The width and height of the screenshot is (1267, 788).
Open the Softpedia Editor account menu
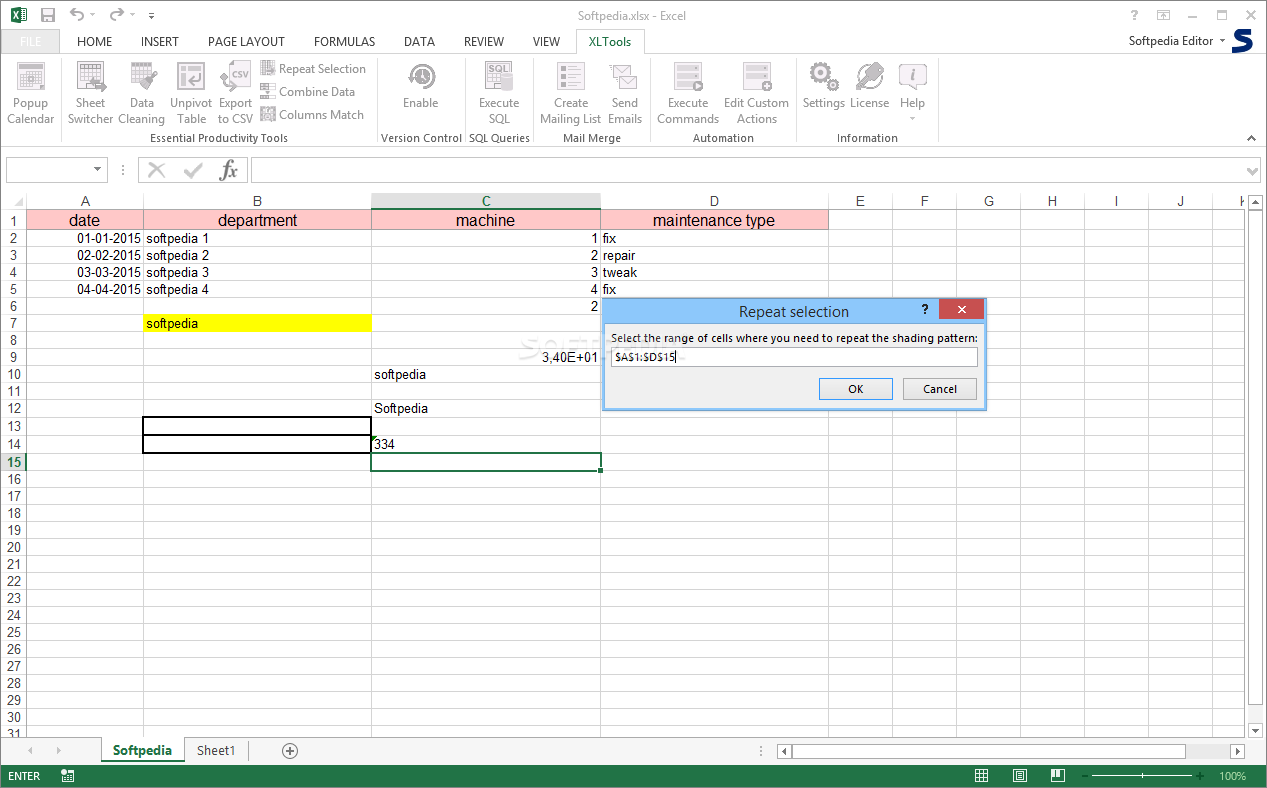(1177, 41)
